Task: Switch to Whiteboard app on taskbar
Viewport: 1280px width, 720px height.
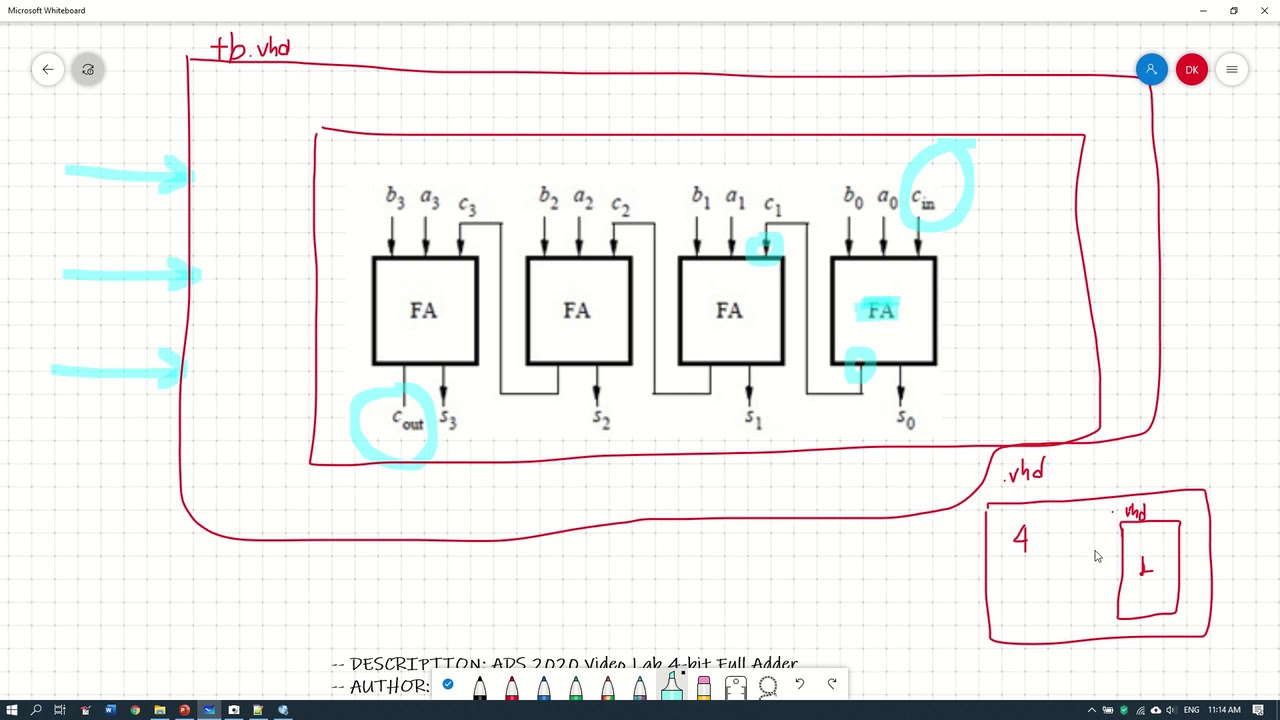Action: click(x=209, y=710)
